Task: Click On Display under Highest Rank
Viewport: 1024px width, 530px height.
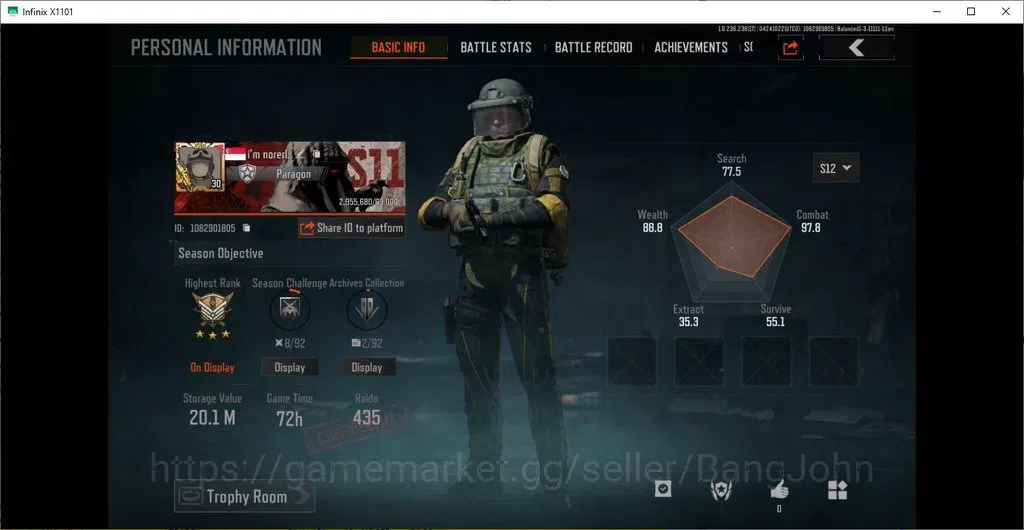Action: (x=212, y=367)
